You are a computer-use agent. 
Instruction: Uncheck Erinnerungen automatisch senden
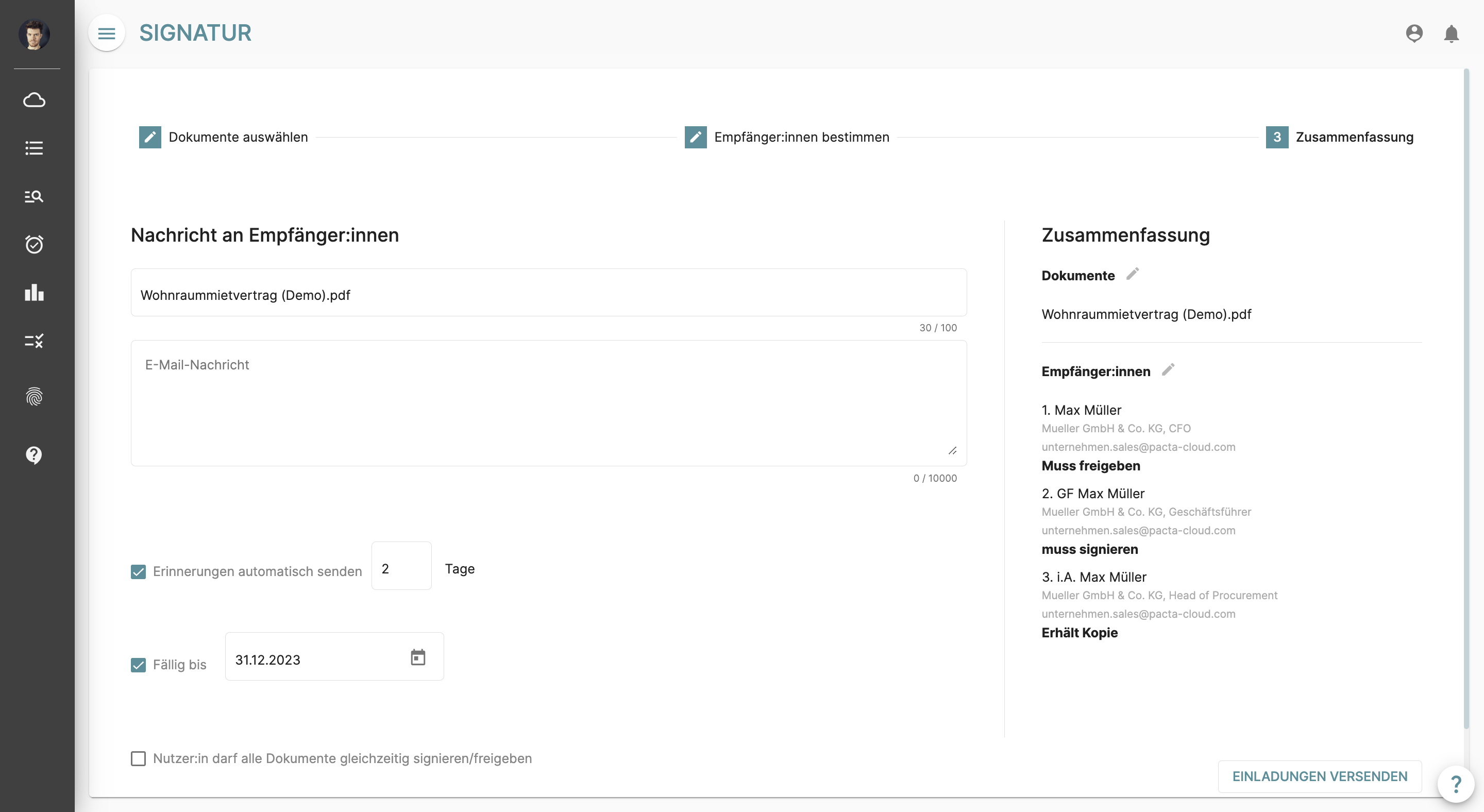pyautogui.click(x=138, y=571)
